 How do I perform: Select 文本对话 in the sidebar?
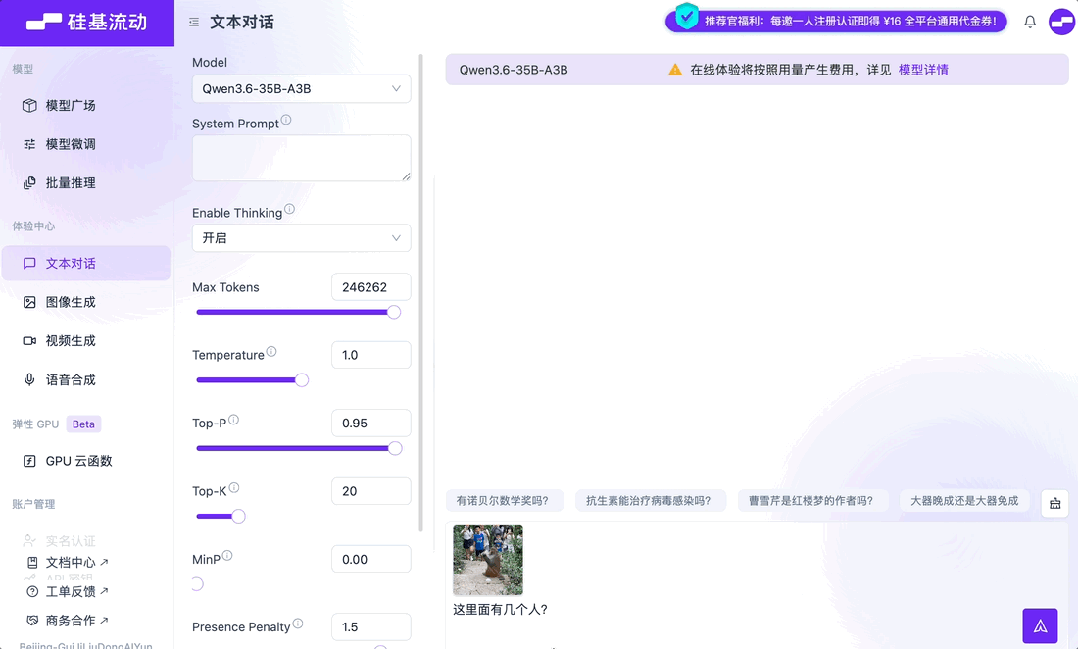pos(87,263)
